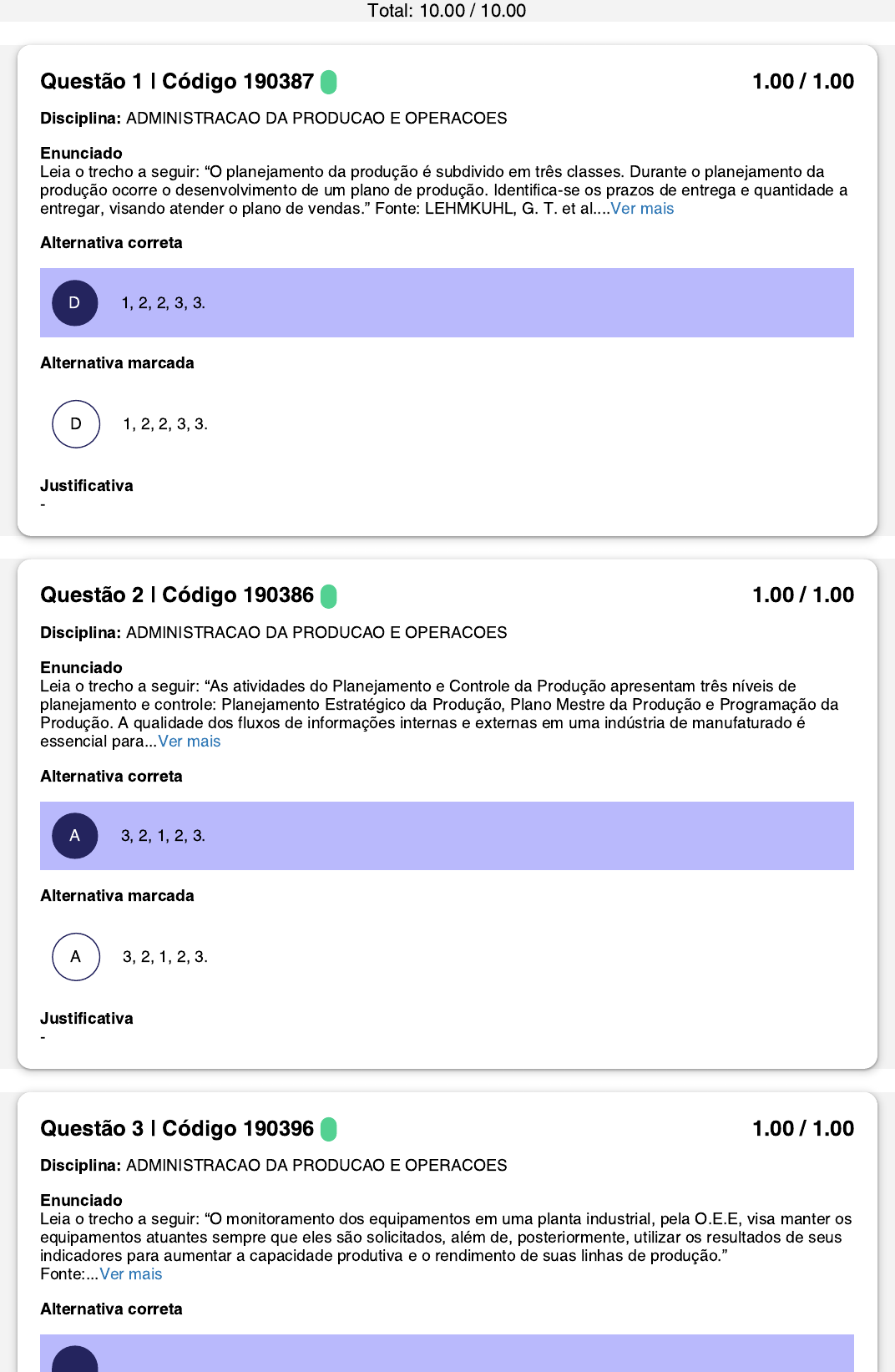Click the 1.00 / 1.00 score for Questão 1
Image resolution: width=895 pixels, height=1372 pixels.
[802, 82]
